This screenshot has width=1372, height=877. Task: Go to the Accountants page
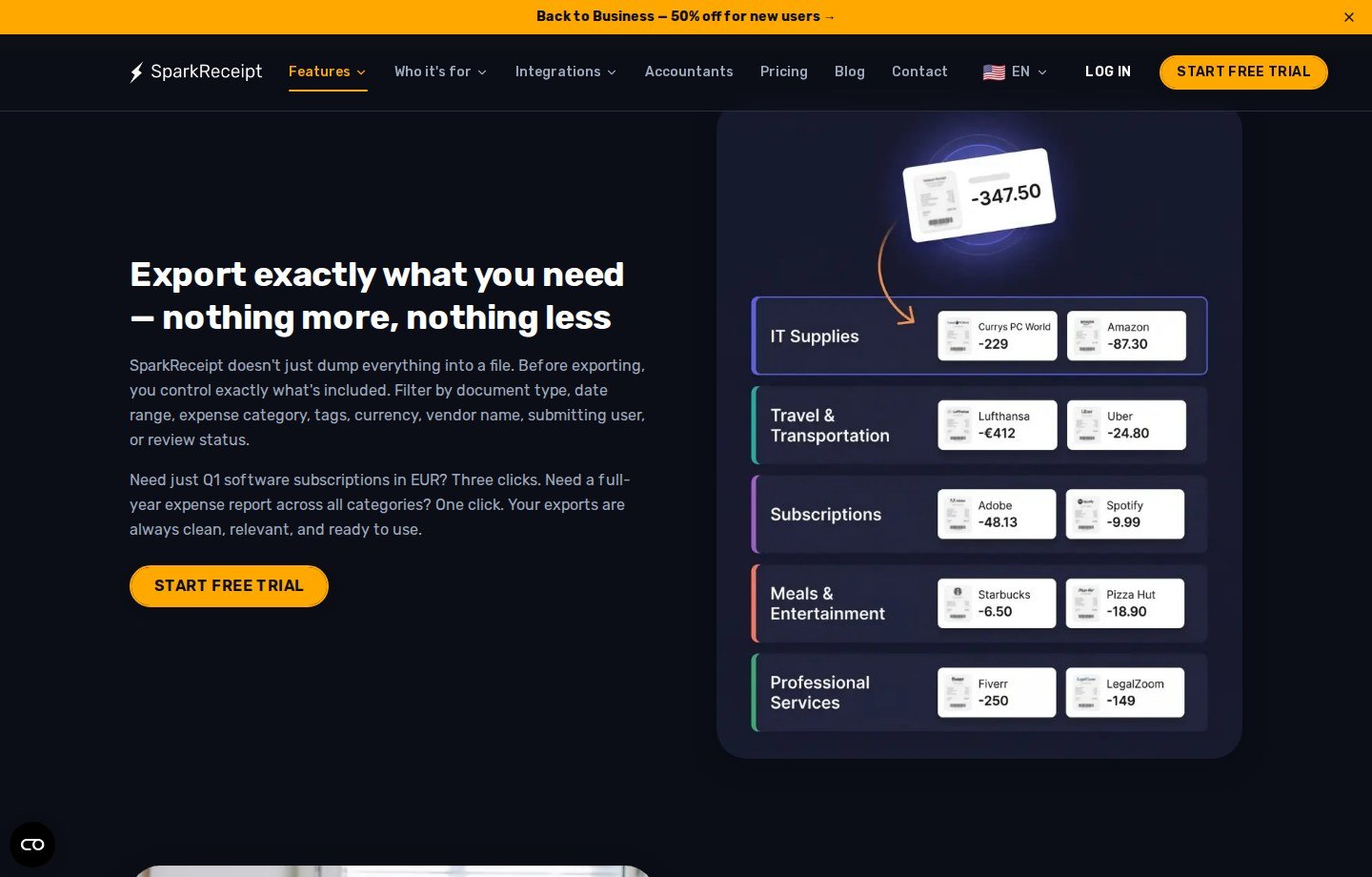click(689, 72)
